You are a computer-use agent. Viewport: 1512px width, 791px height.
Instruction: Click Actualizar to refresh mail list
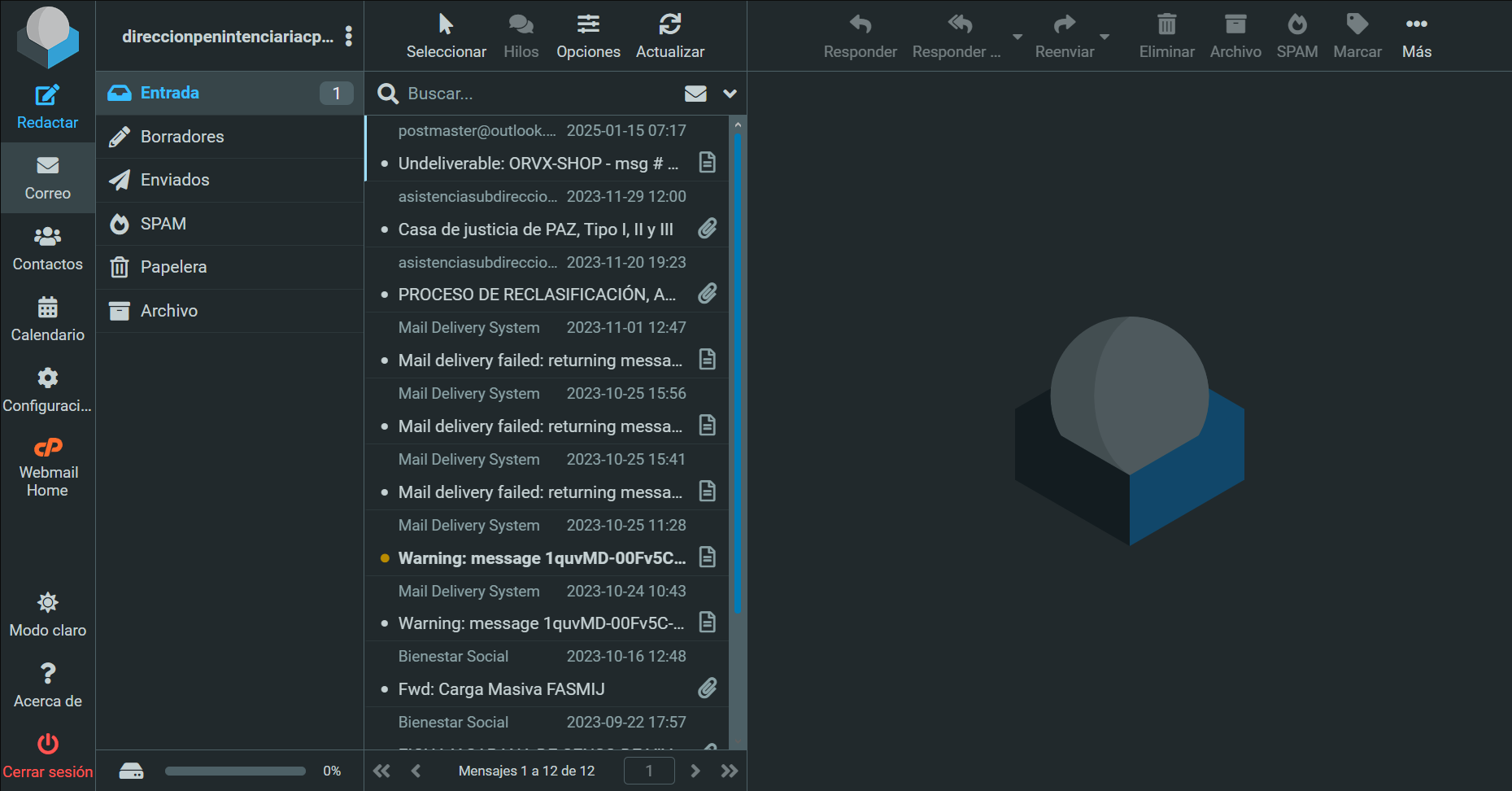[x=669, y=37]
